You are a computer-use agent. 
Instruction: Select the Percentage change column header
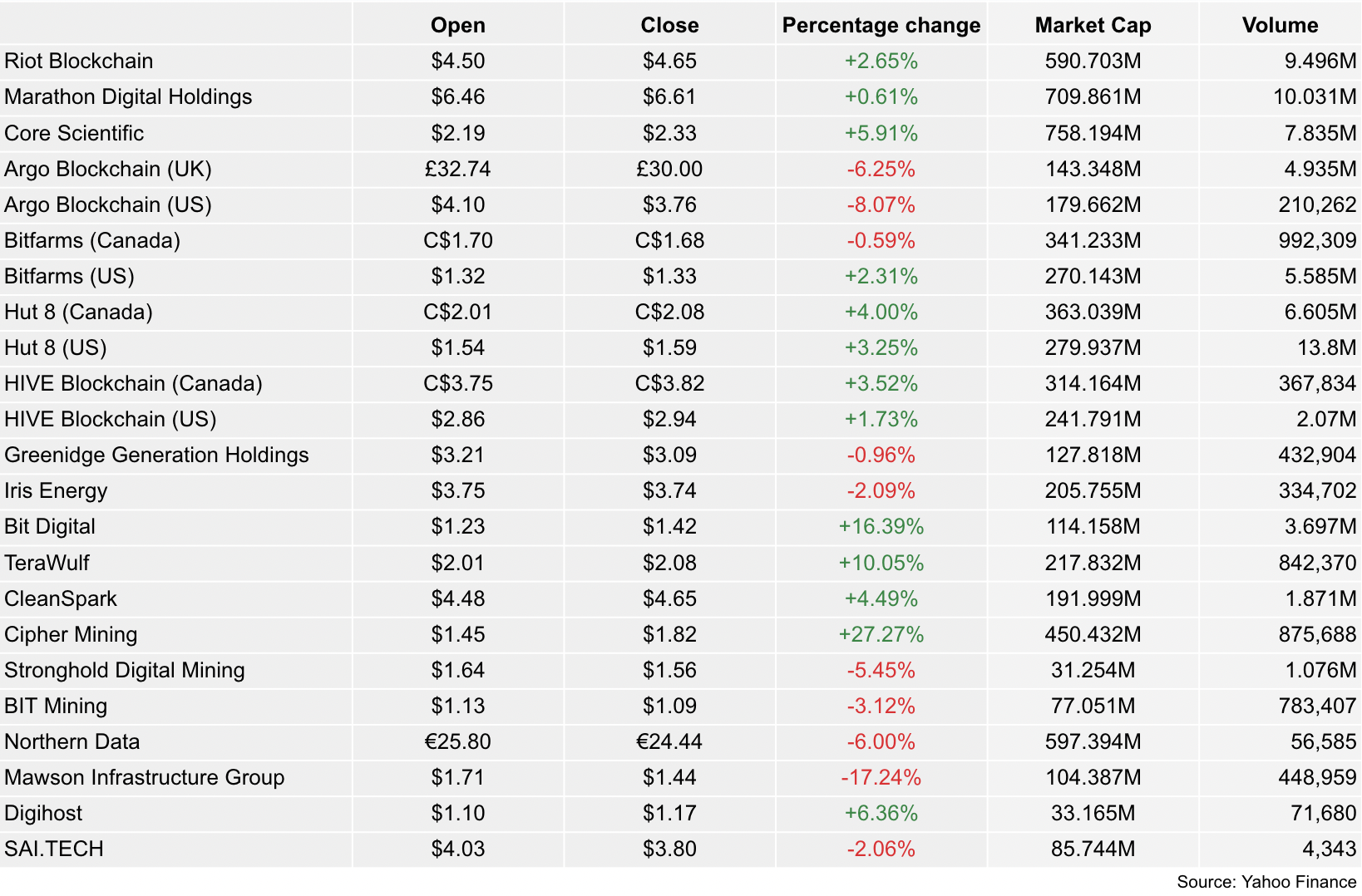(x=881, y=25)
